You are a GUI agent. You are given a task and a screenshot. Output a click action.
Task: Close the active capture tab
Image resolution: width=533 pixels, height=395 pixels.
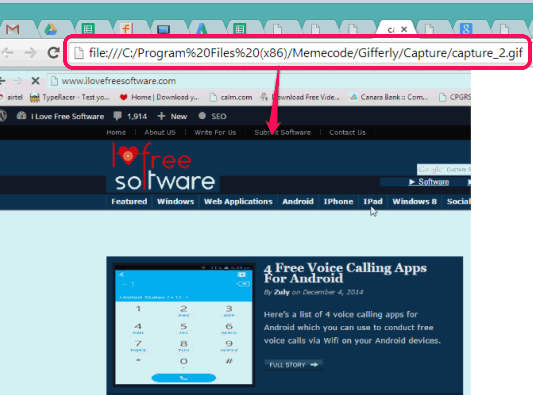pos(404,30)
